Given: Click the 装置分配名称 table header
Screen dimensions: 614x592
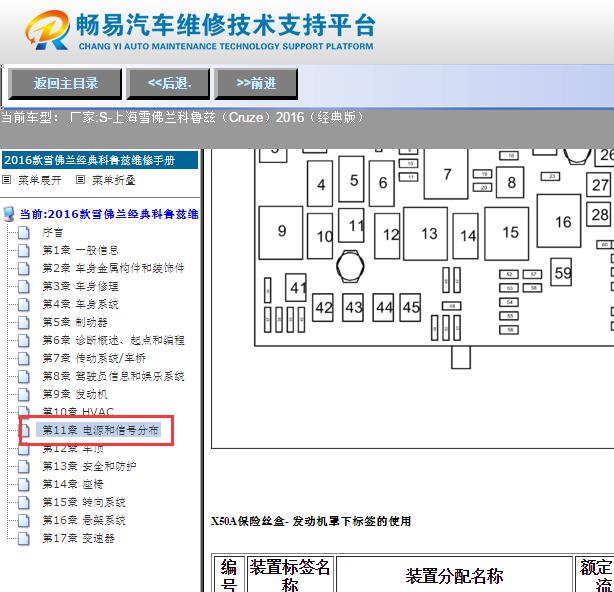Looking at the screenshot, I should [454, 576].
